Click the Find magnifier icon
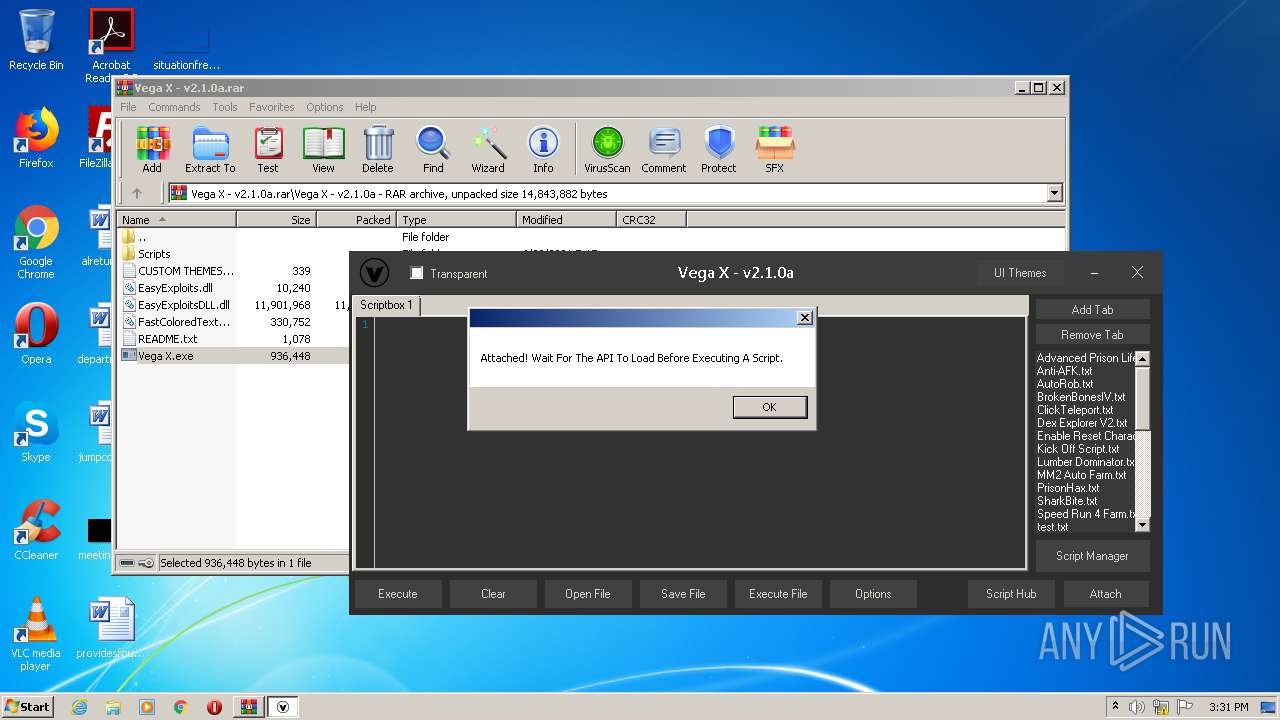The width and height of the screenshot is (1280, 720). pyautogui.click(x=433, y=149)
